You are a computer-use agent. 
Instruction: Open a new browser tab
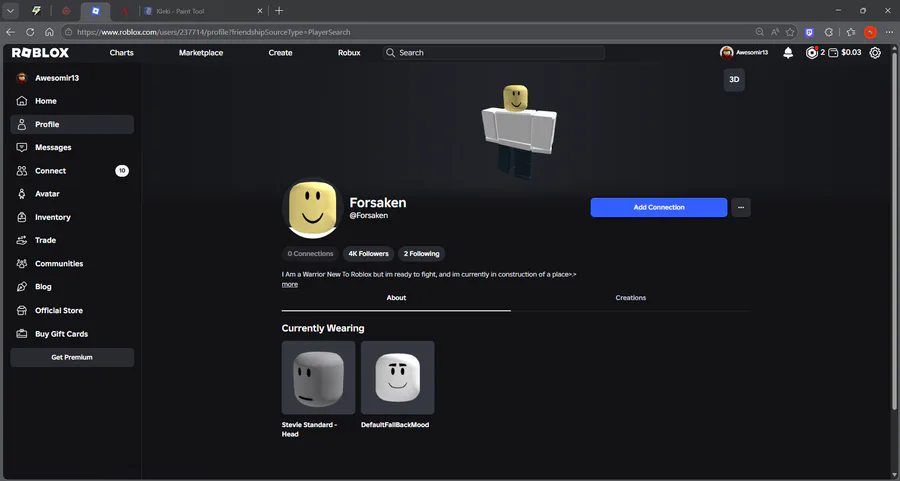click(x=279, y=11)
